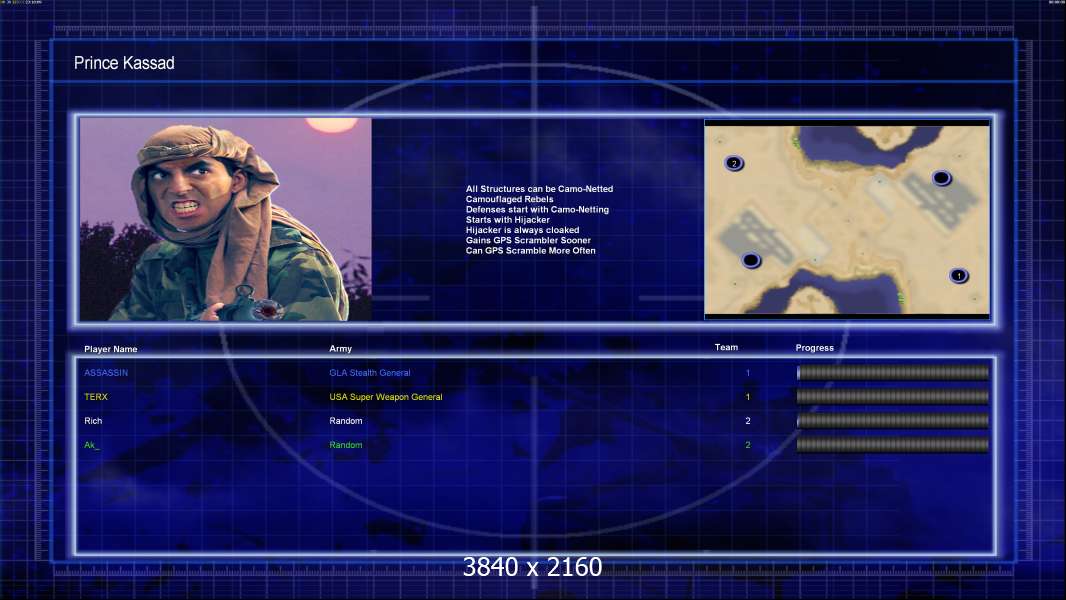Image resolution: width=1066 pixels, height=600 pixels.
Task: Click 'All Structures can be Camo-Netted' line
Action: click(x=539, y=189)
